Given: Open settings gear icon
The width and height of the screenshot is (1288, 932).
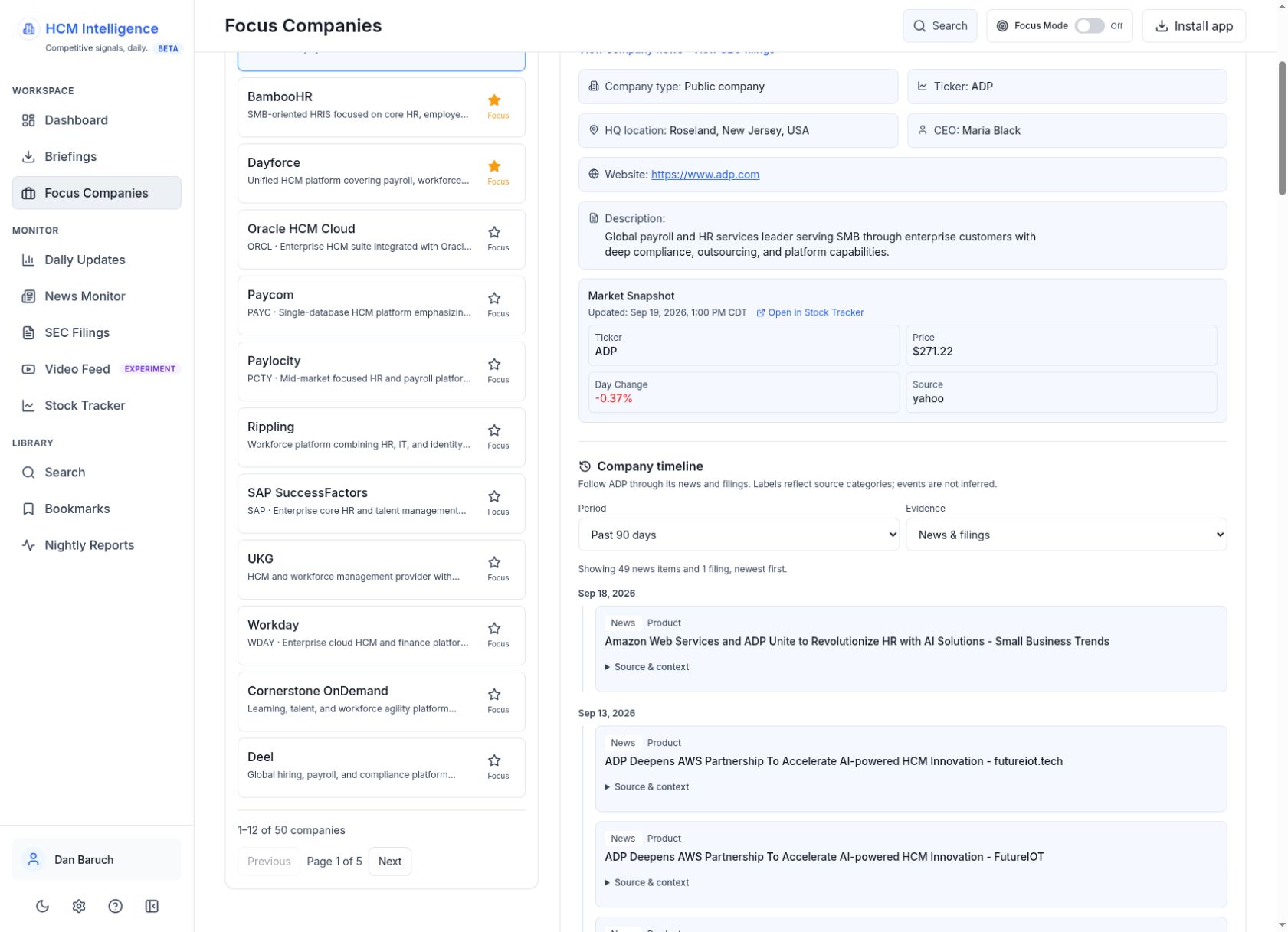Looking at the screenshot, I should [79, 906].
